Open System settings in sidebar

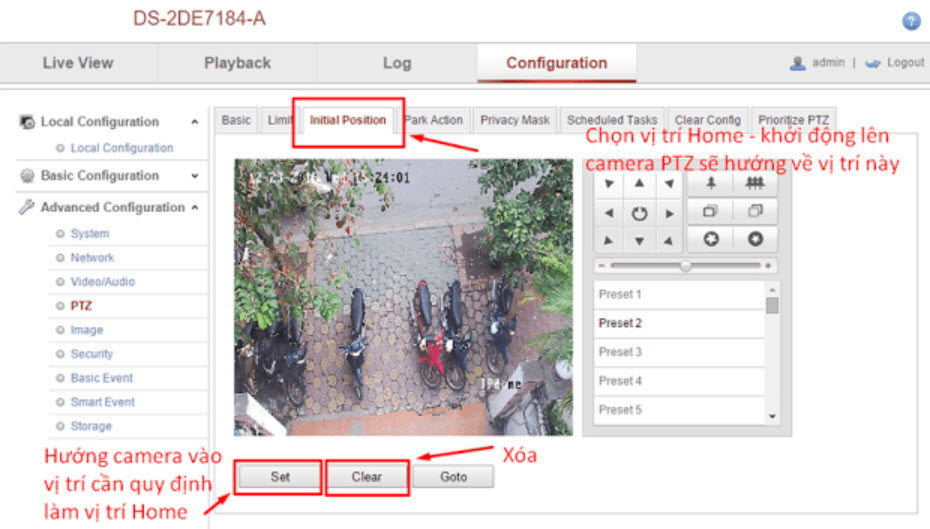[x=90, y=234]
